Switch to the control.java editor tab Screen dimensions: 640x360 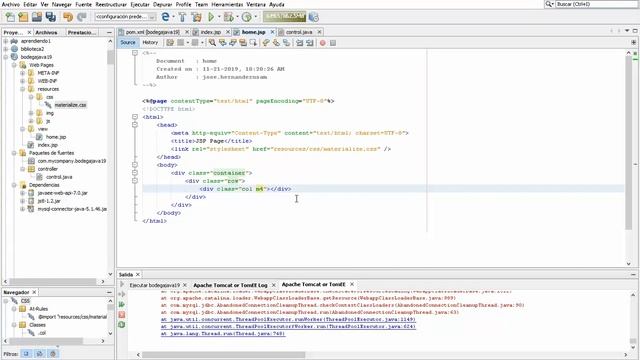click(299, 32)
